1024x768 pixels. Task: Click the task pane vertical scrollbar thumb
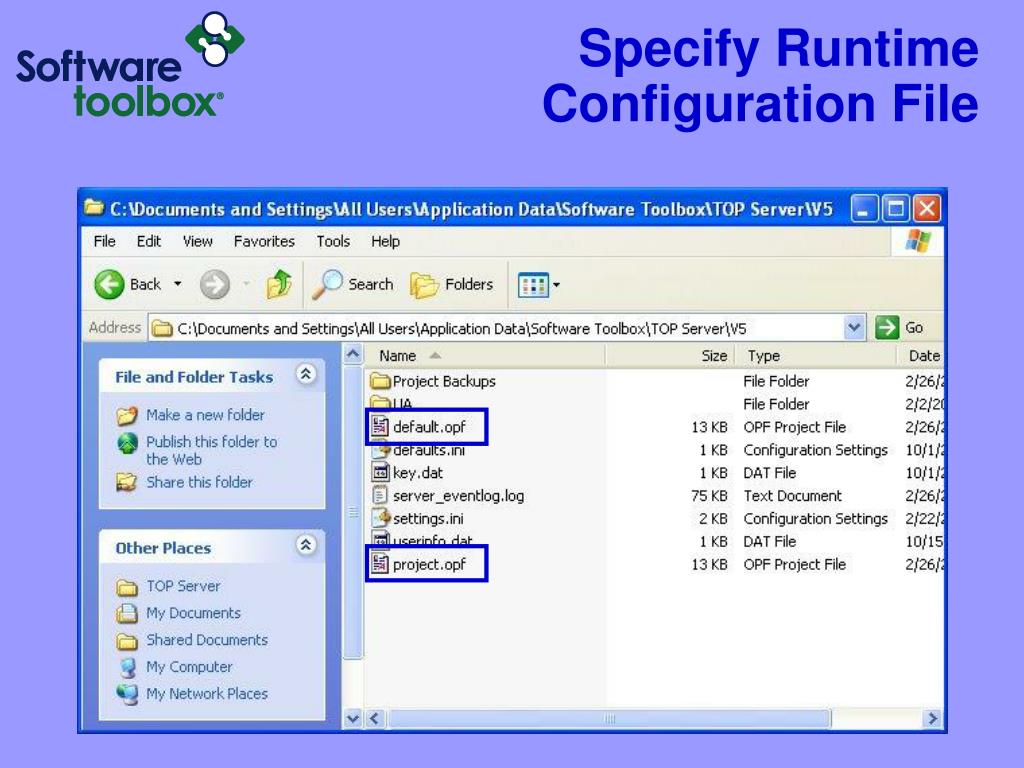click(x=353, y=513)
